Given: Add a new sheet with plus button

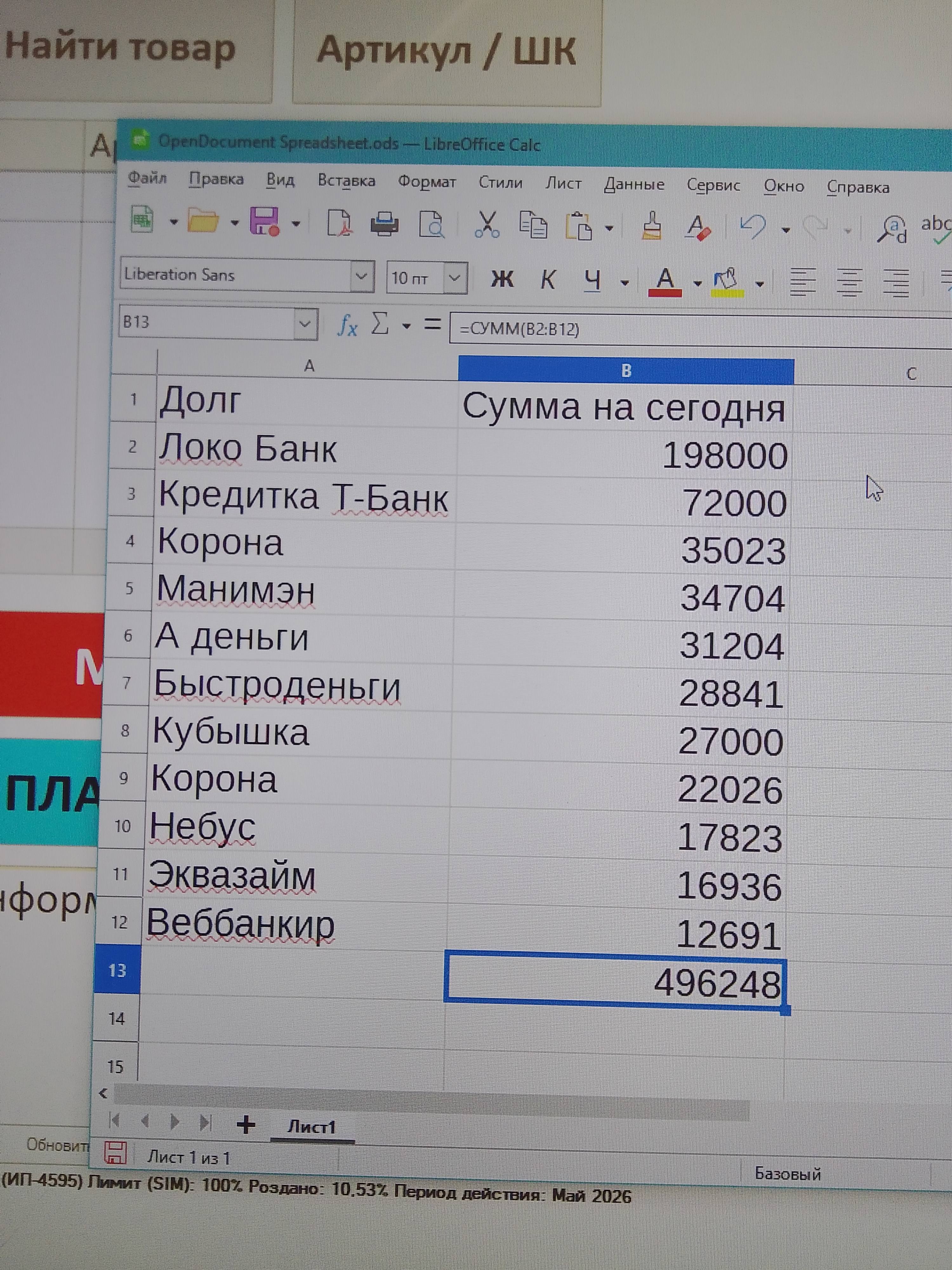Looking at the screenshot, I should click(x=246, y=1124).
